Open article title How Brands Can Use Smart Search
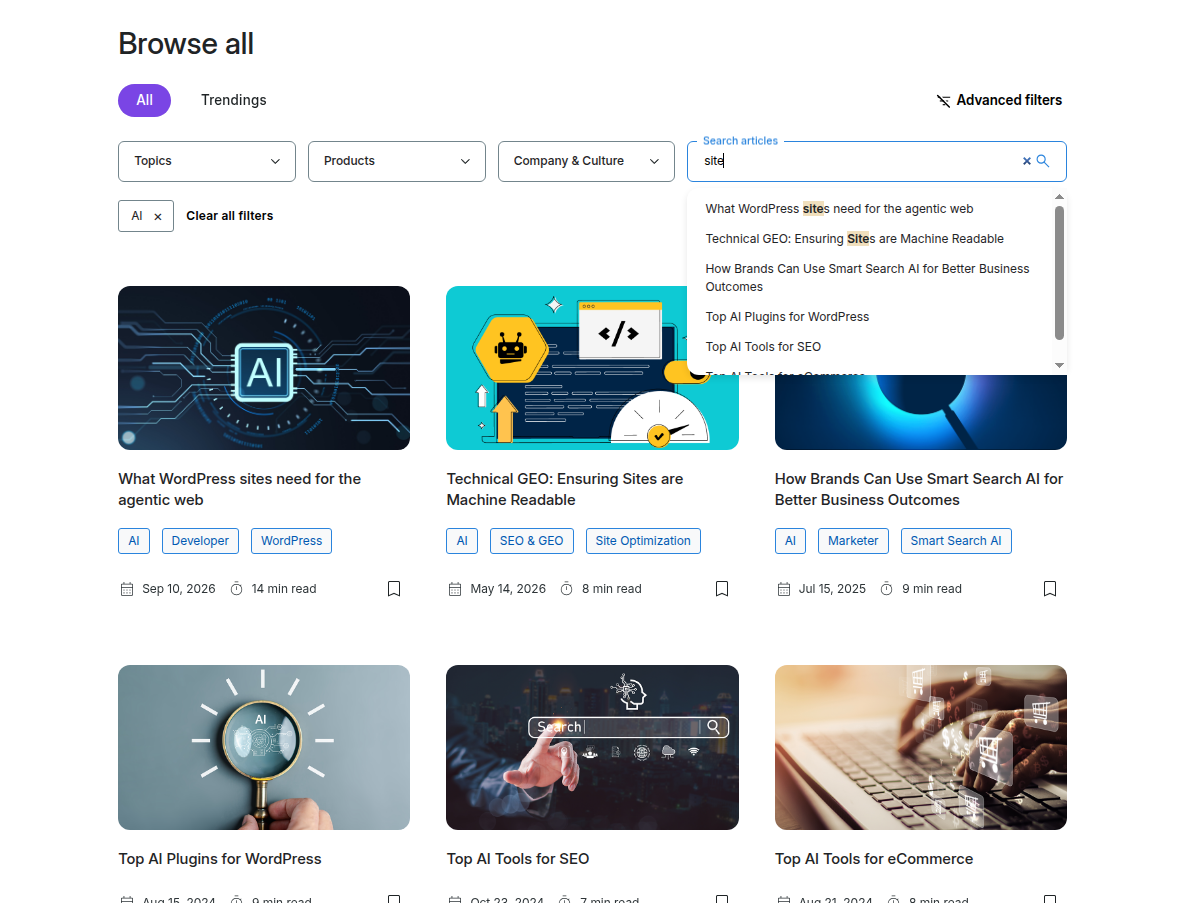This screenshot has height=903, width=1189. [x=919, y=490]
